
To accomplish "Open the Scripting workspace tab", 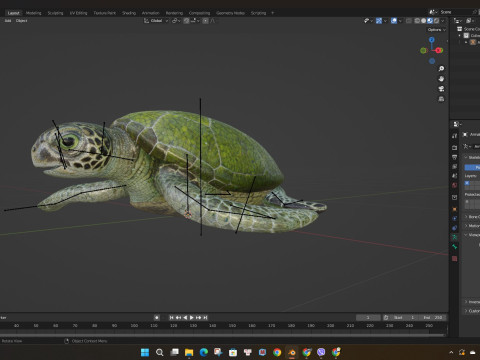I will pyautogui.click(x=258, y=13).
